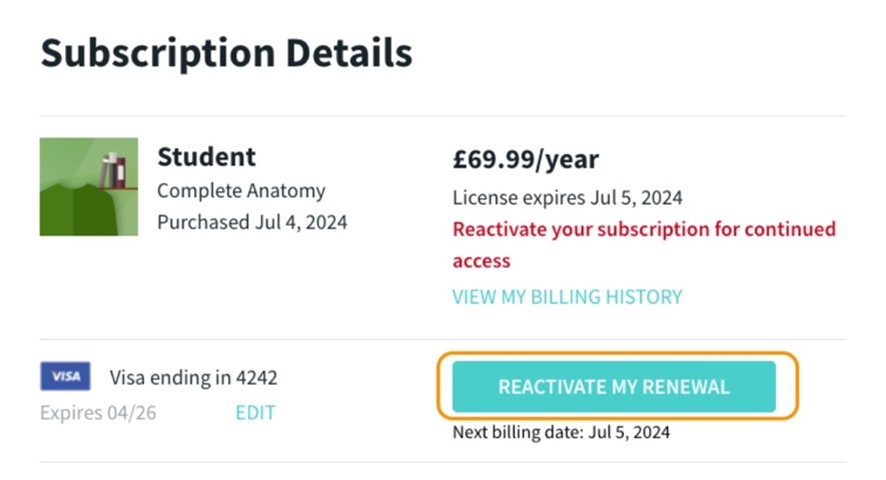Click the green jacket in Student thumbnail

point(75,205)
